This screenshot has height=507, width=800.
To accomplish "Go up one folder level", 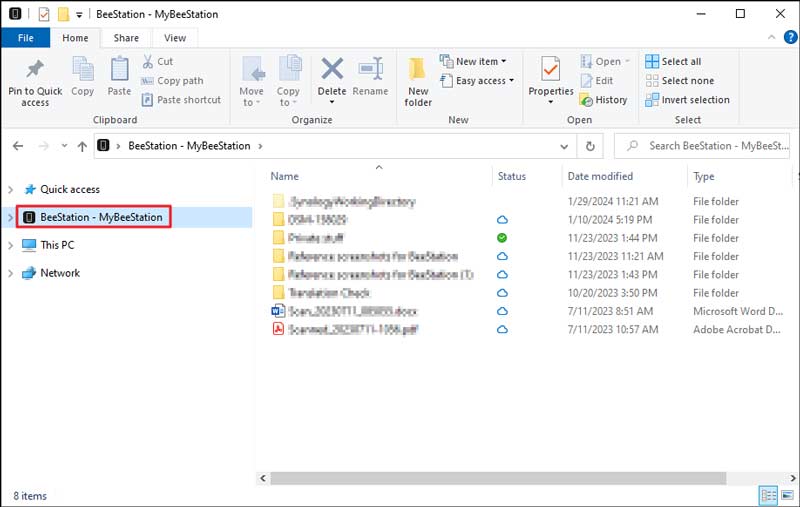I will pos(82,146).
